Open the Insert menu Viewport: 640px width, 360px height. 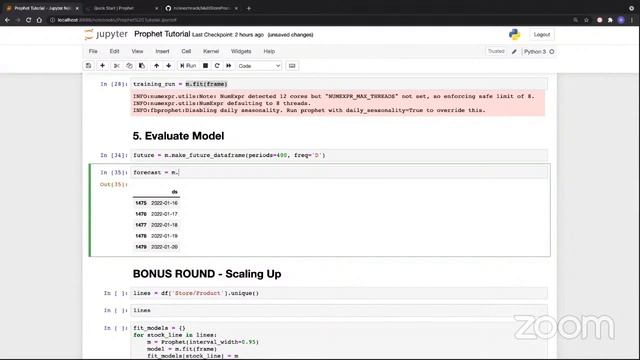coord(162,51)
